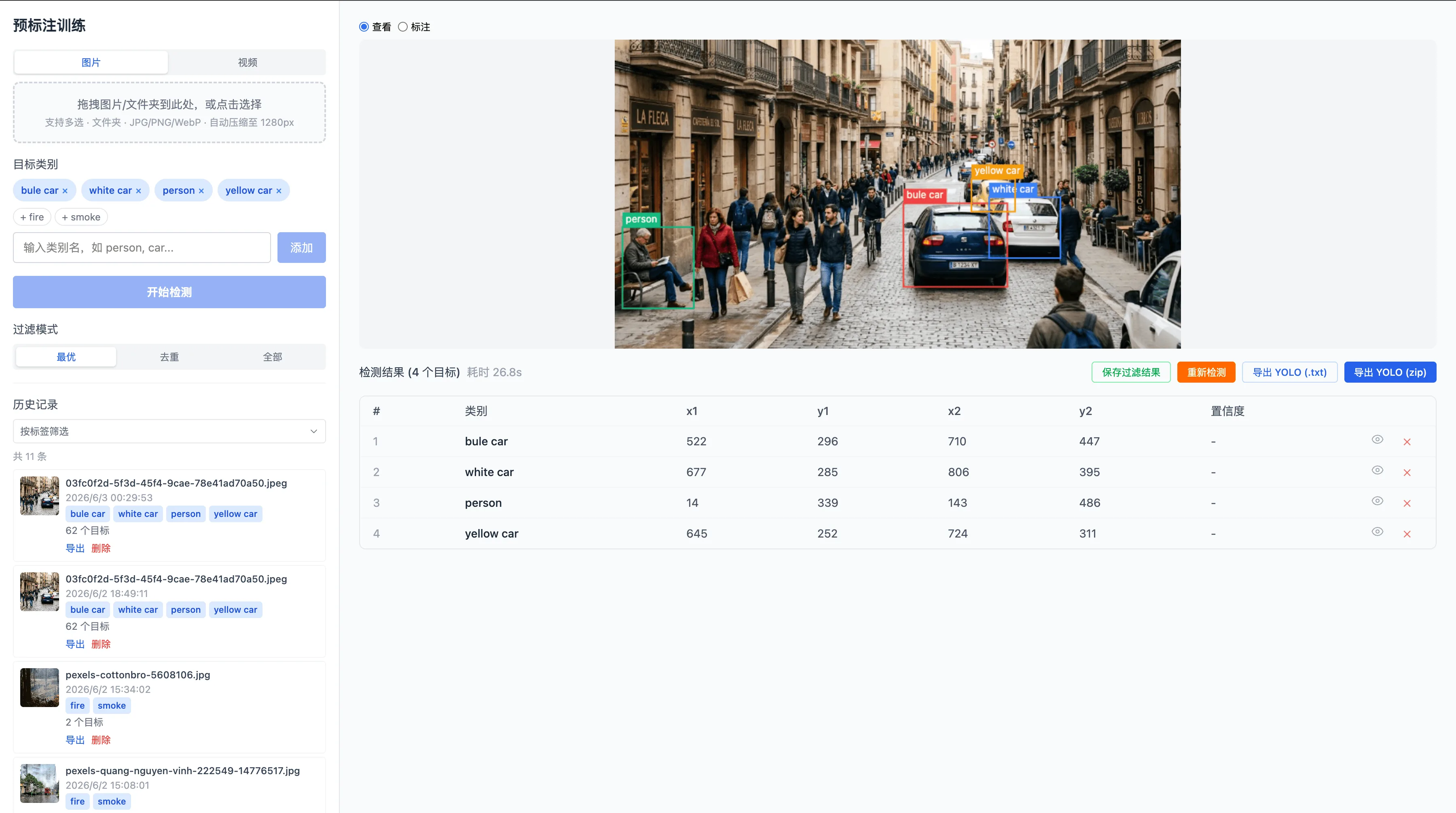
Task: Click the 置信度 column header
Action: 1227,411
